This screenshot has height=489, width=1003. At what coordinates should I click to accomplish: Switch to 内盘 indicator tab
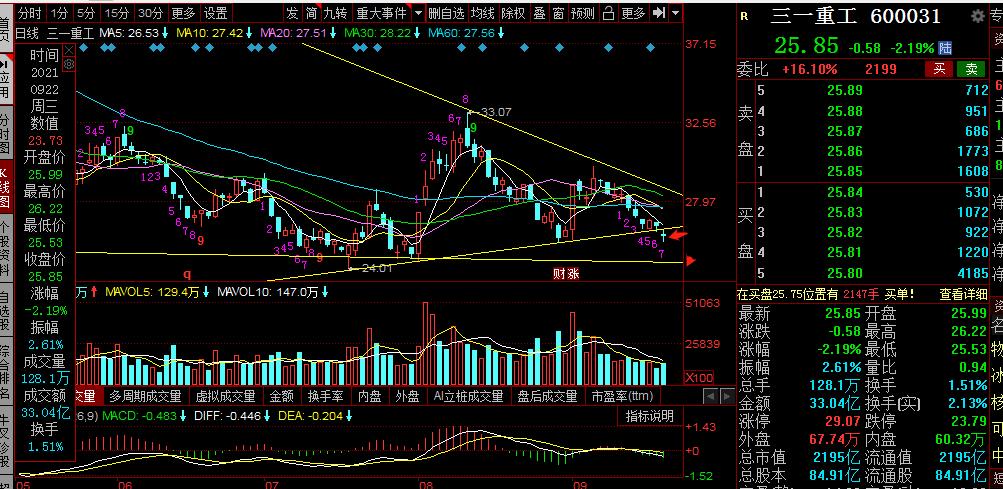tap(369, 396)
